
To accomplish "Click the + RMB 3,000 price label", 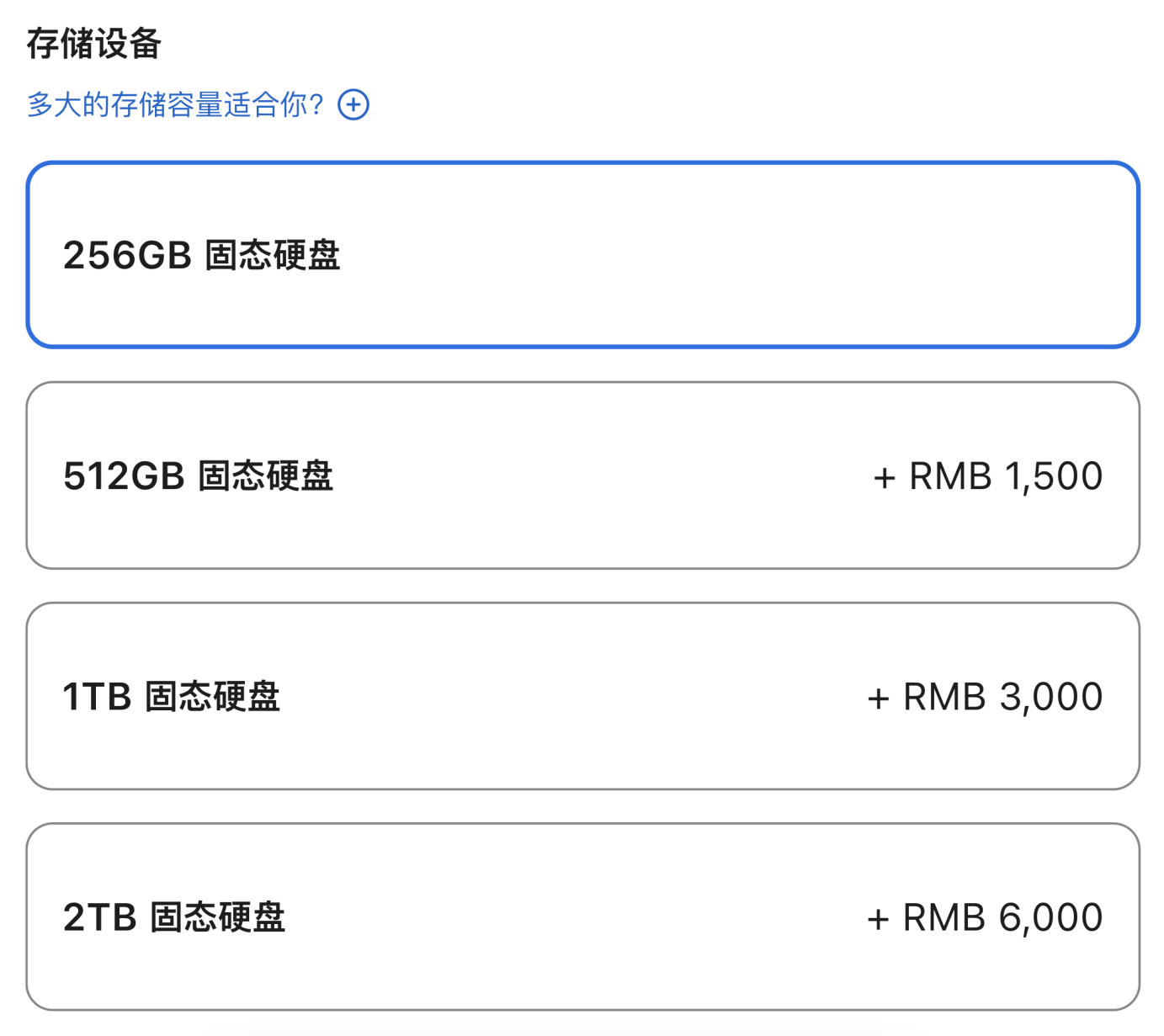I will 985,697.
